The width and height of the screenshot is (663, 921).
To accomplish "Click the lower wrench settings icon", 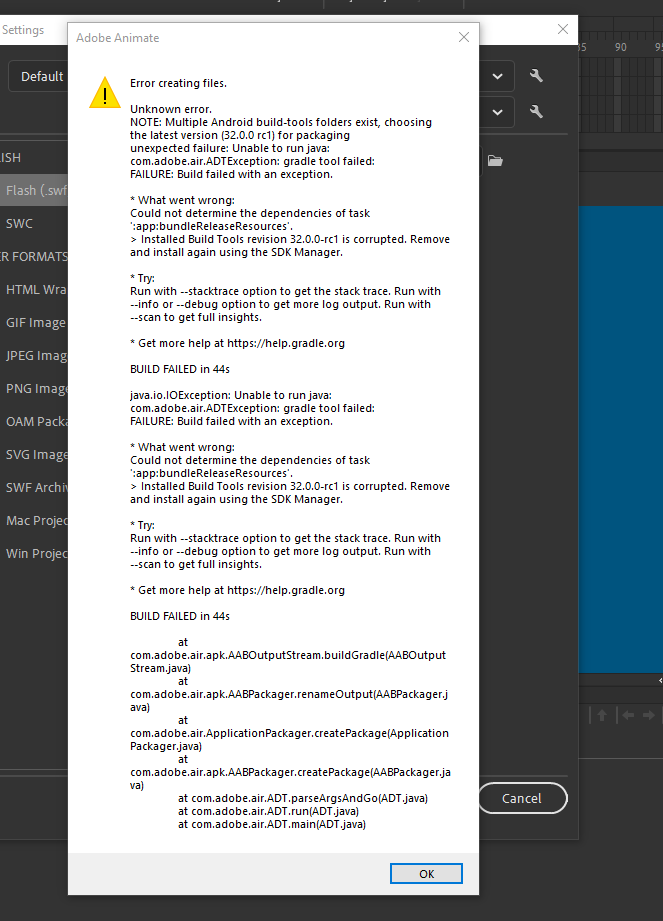I will (x=536, y=112).
